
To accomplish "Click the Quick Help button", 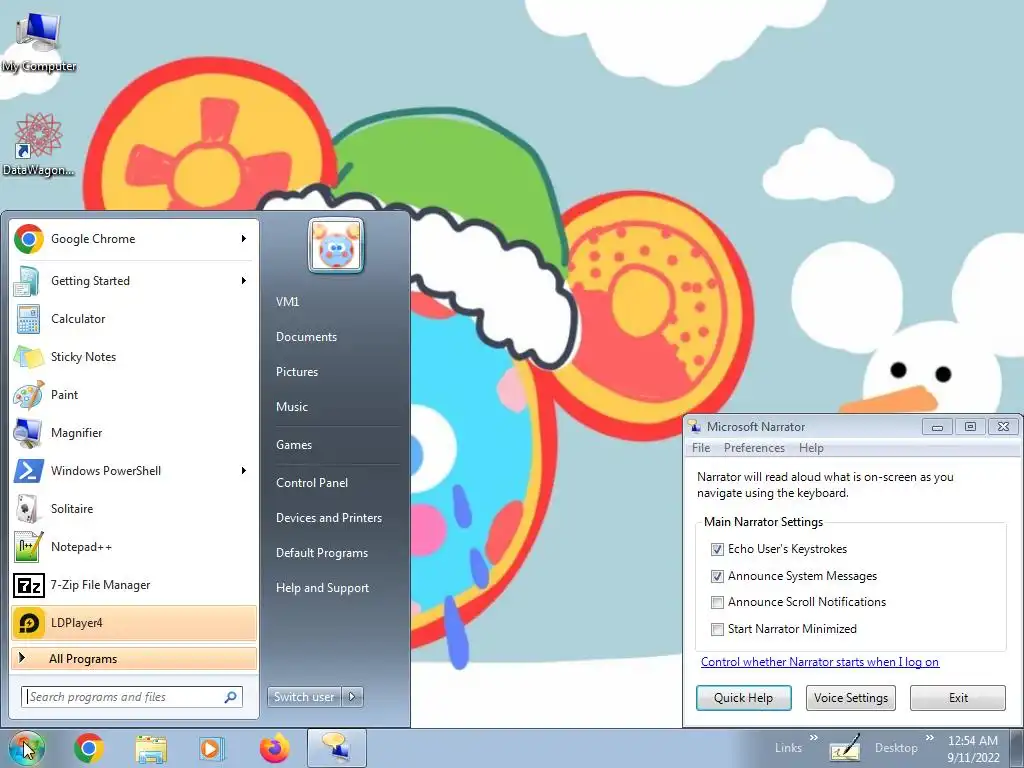I will tap(743, 697).
